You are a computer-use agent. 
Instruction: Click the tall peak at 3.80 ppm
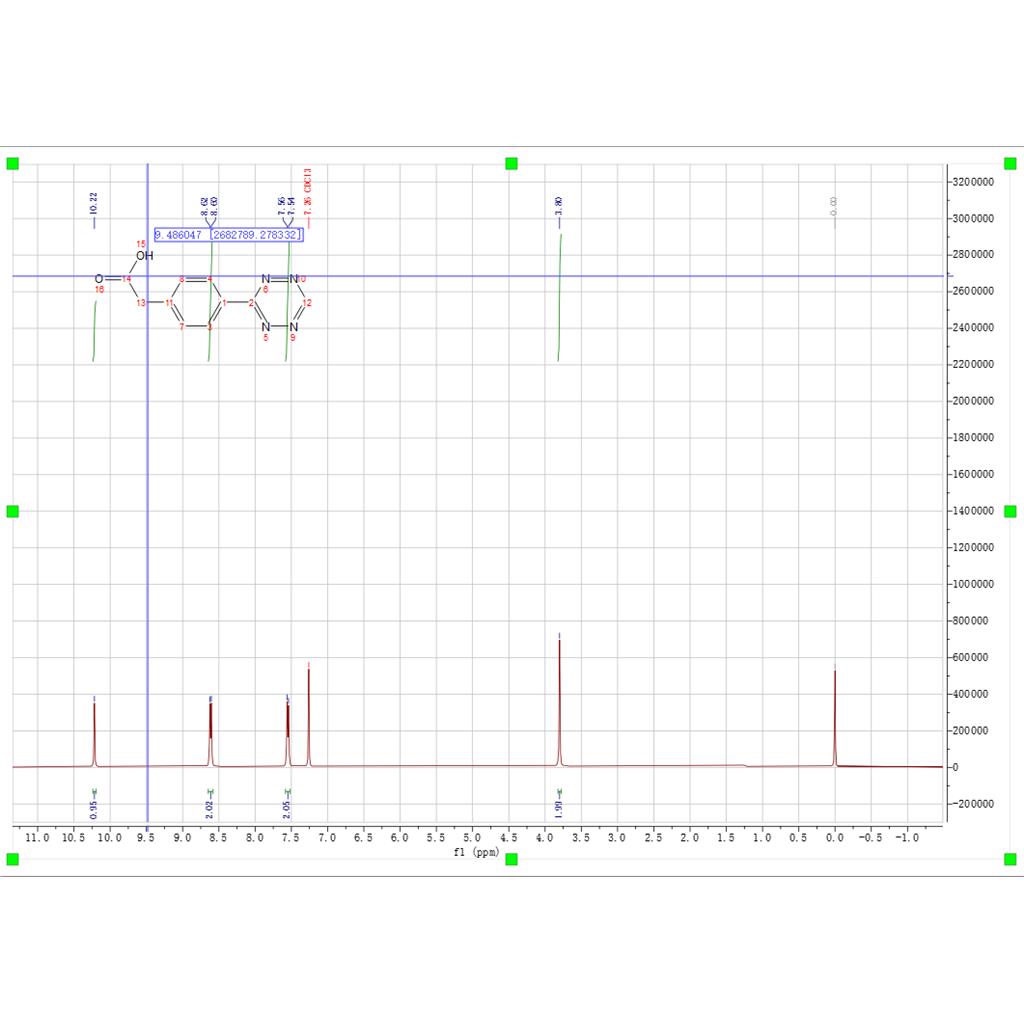point(559,700)
